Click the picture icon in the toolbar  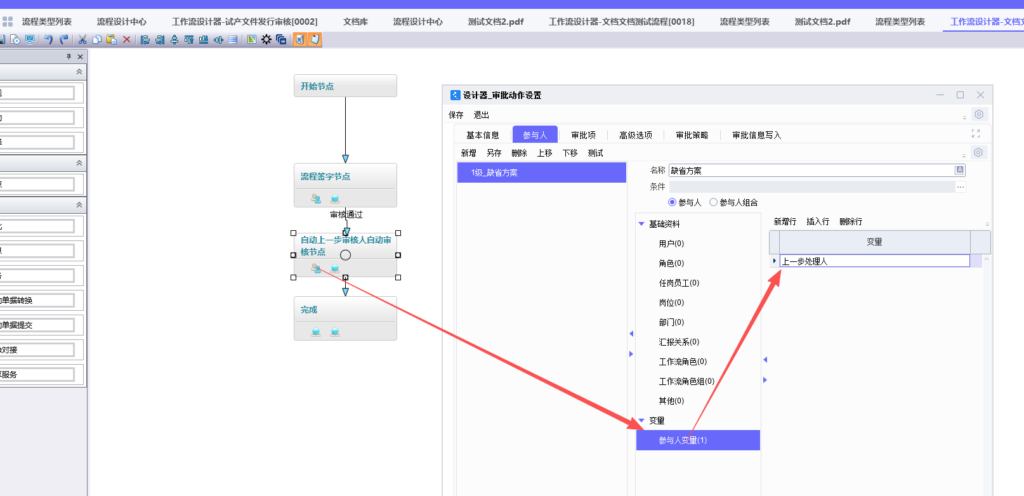[x=251, y=40]
